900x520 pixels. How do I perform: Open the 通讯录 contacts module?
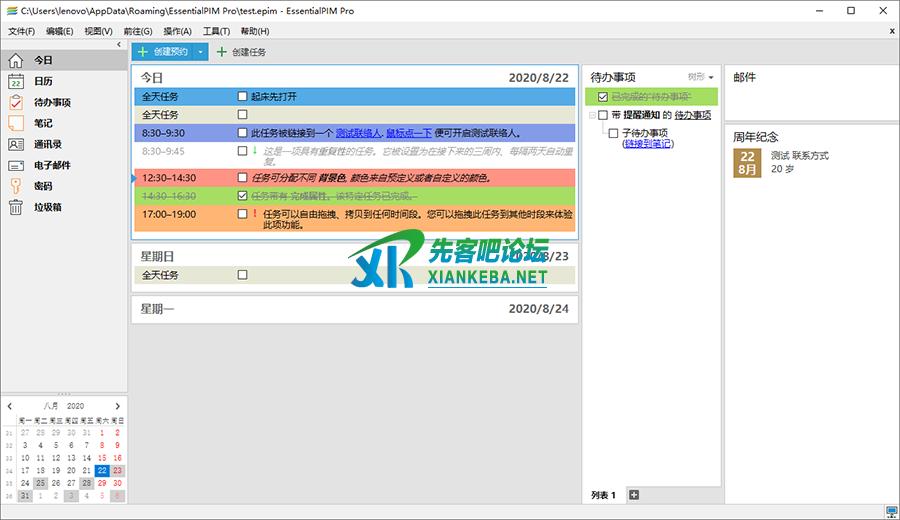[x=48, y=144]
